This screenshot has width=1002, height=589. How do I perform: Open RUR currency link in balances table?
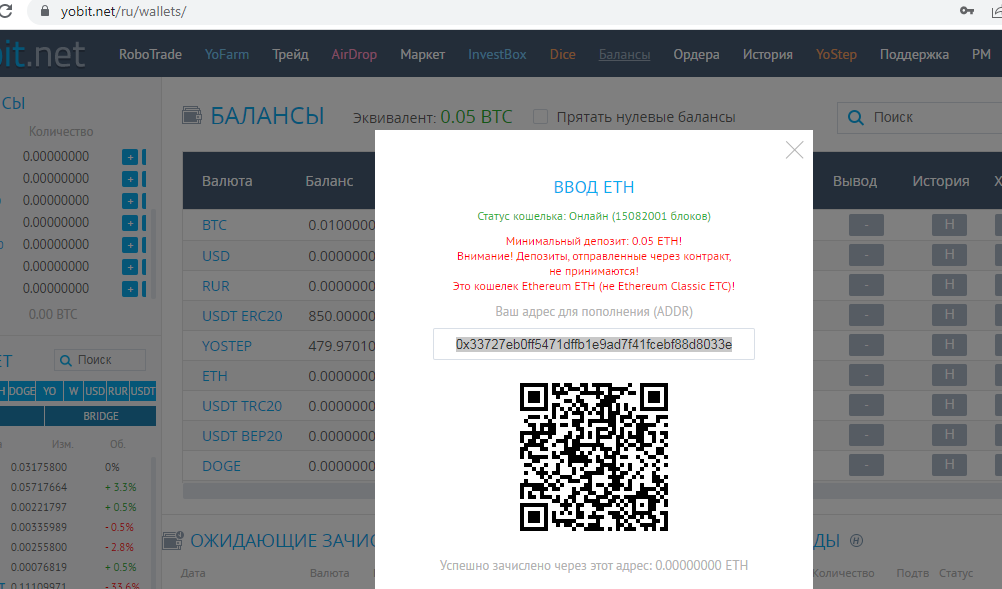[x=215, y=286]
